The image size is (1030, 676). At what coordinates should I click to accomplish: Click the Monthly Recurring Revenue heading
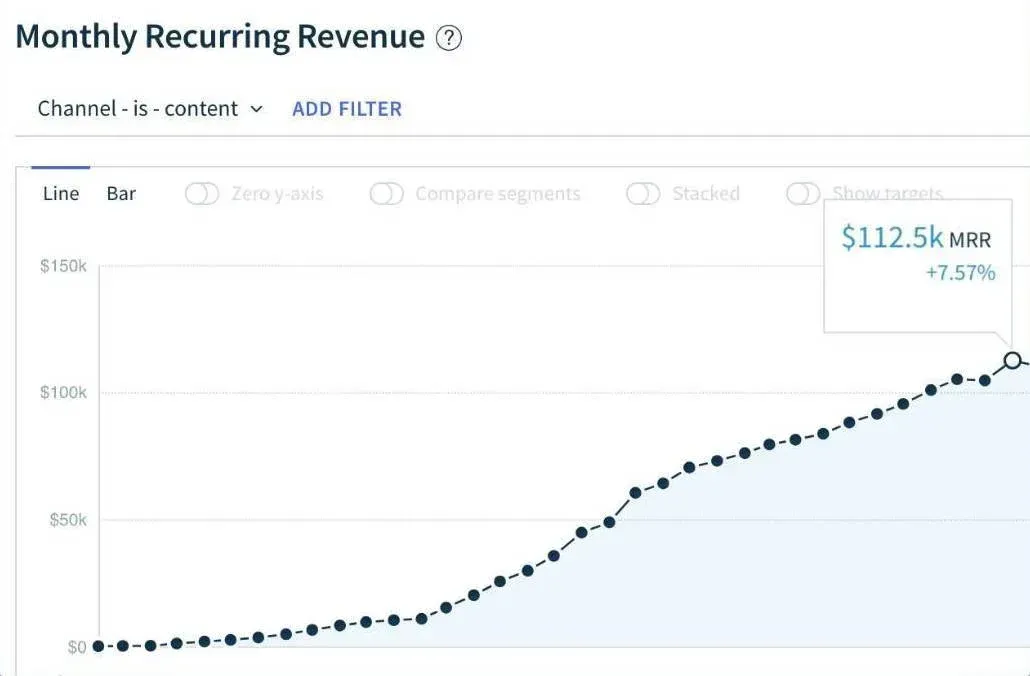click(220, 37)
